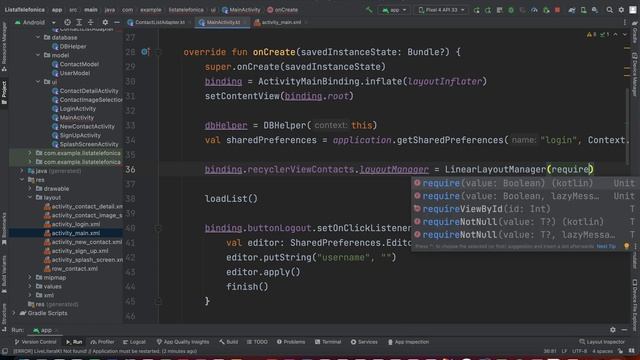Image resolution: width=640 pixels, height=360 pixels.
Task: Open the Device Manager toolbar icon
Action: click(583, 10)
